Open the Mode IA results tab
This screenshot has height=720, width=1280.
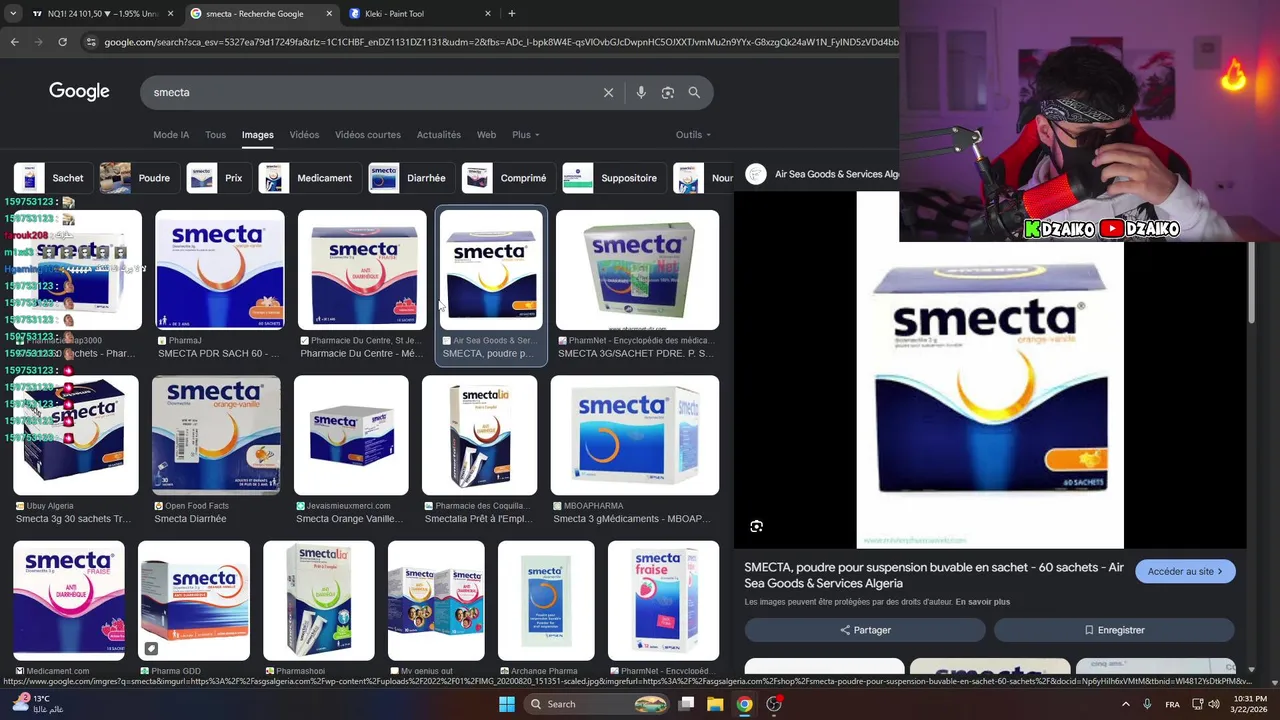coord(171,135)
